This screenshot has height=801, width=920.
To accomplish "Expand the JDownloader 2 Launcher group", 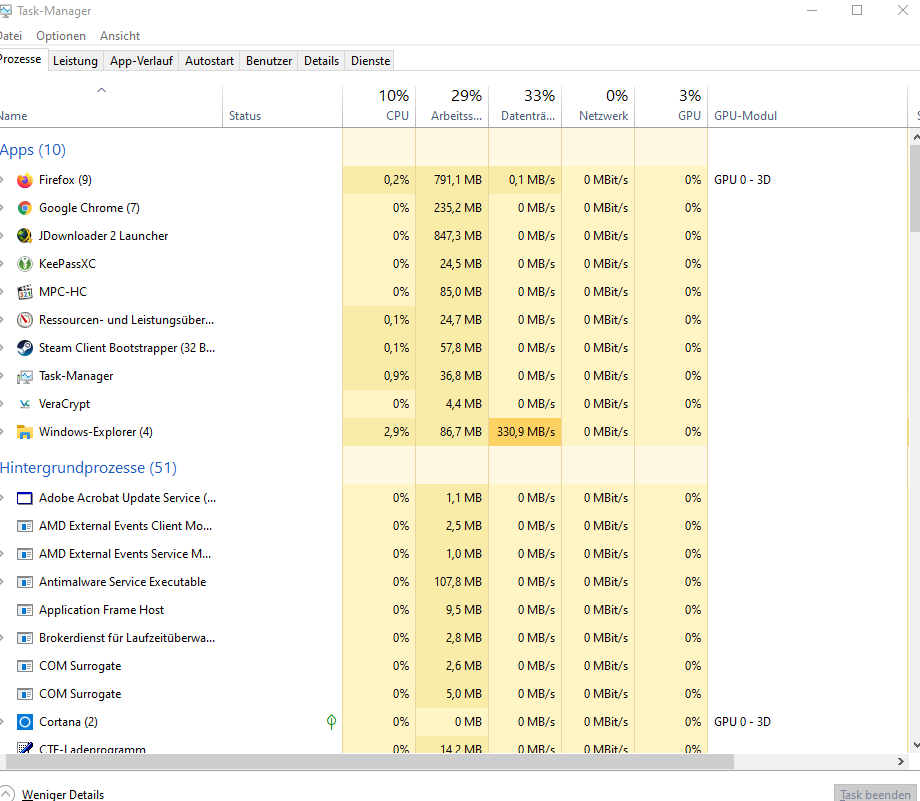I will [2, 236].
